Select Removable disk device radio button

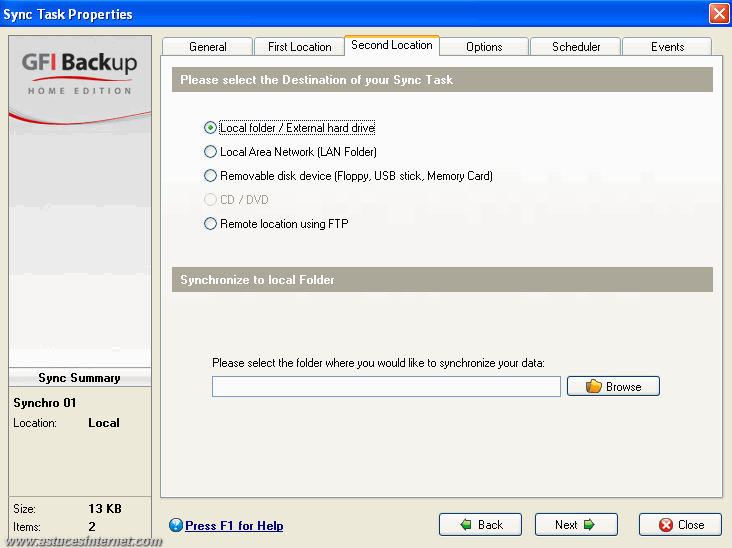[x=211, y=176]
